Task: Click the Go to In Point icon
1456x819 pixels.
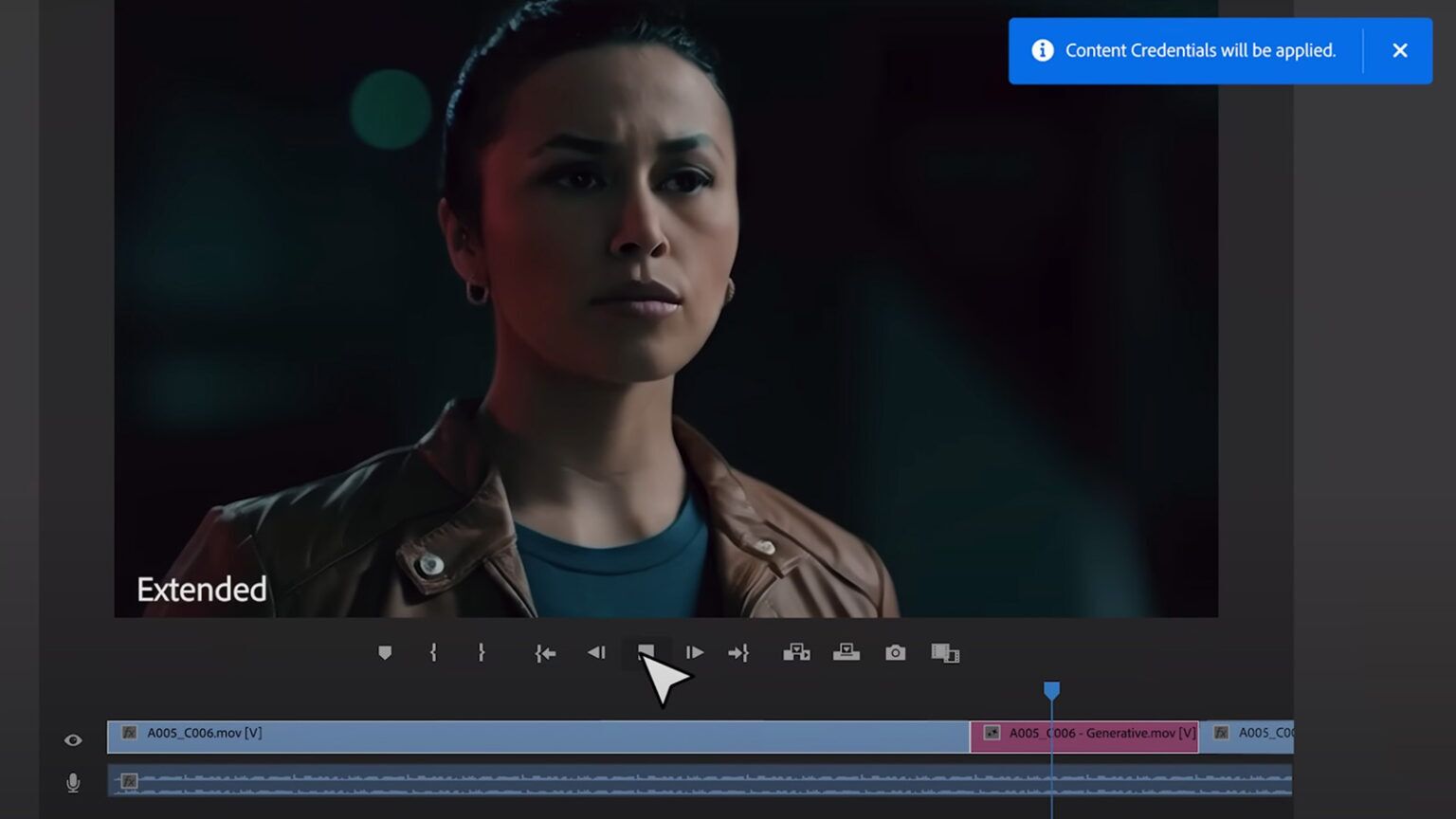Action: (x=545, y=652)
